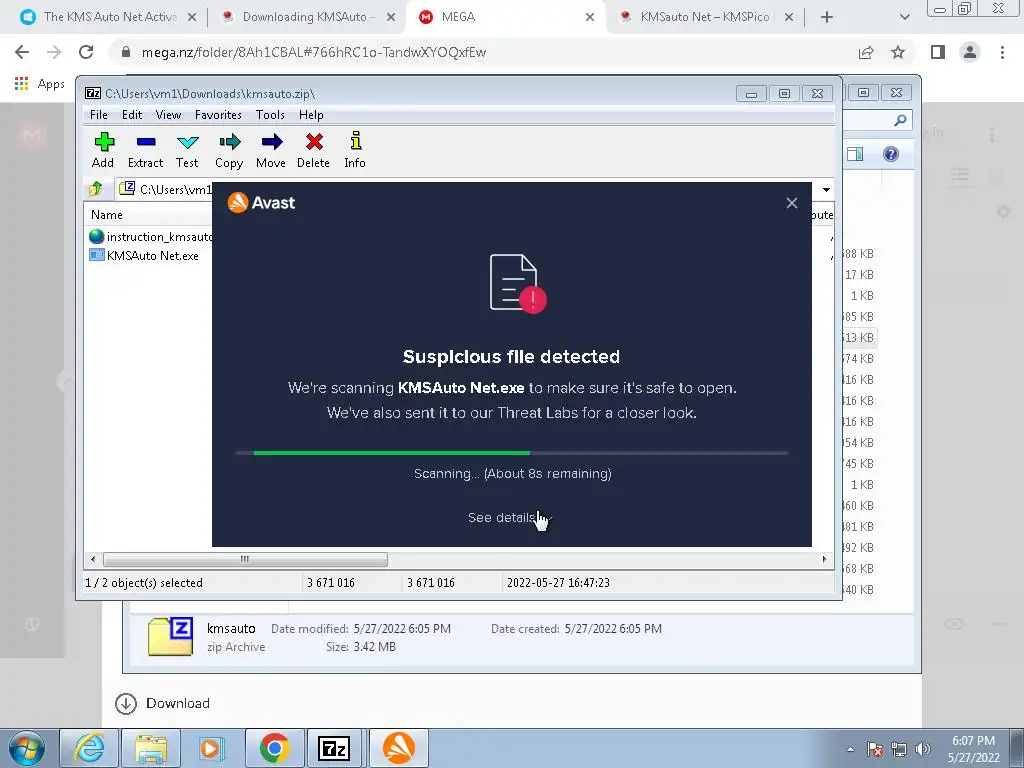Open the Apps bookmarks shortcut
The height and width of the screenshot is (768, 1024).
(x=39, y=84)
